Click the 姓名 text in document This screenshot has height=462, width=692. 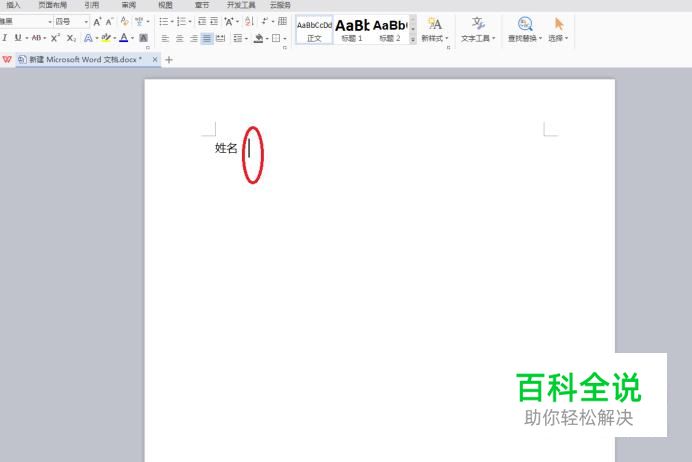click(x=226, y=148)
